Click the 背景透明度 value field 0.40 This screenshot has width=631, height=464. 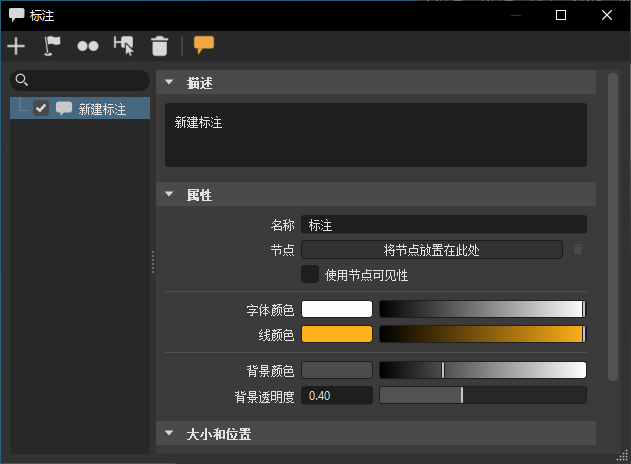[x=337, y=396]
